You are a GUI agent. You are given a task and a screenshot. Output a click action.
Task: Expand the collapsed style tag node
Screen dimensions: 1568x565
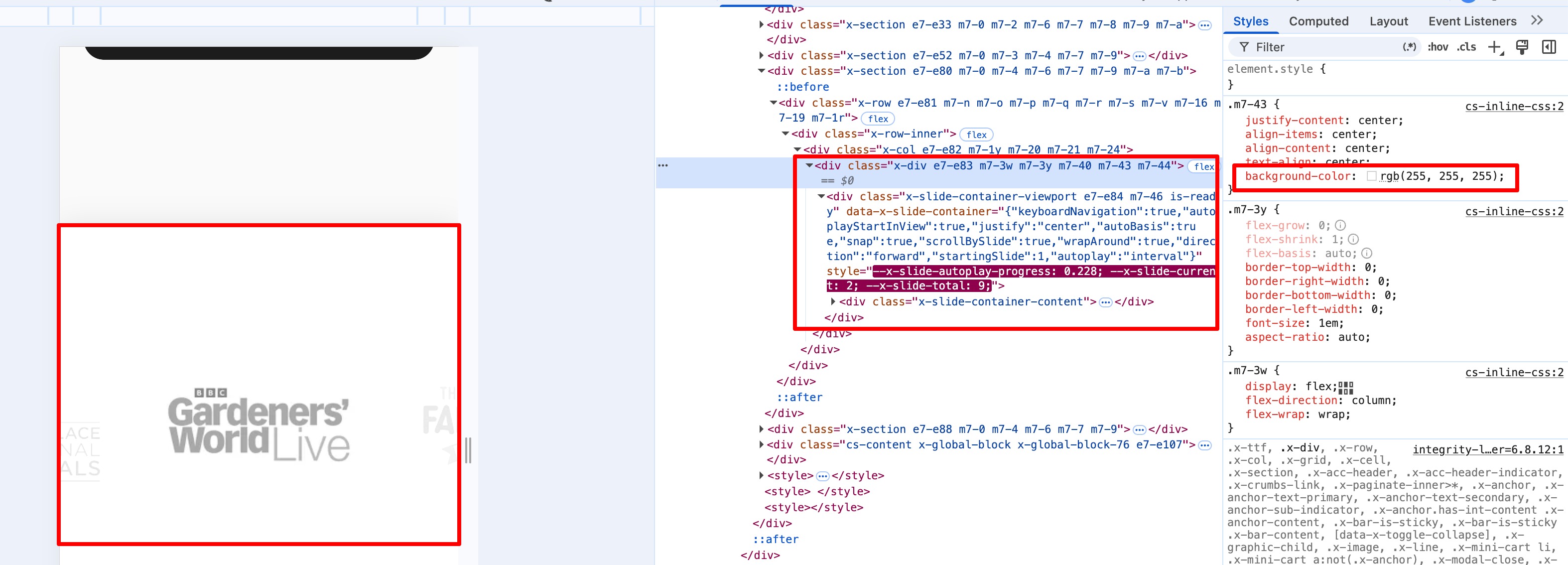coord(761,475)
